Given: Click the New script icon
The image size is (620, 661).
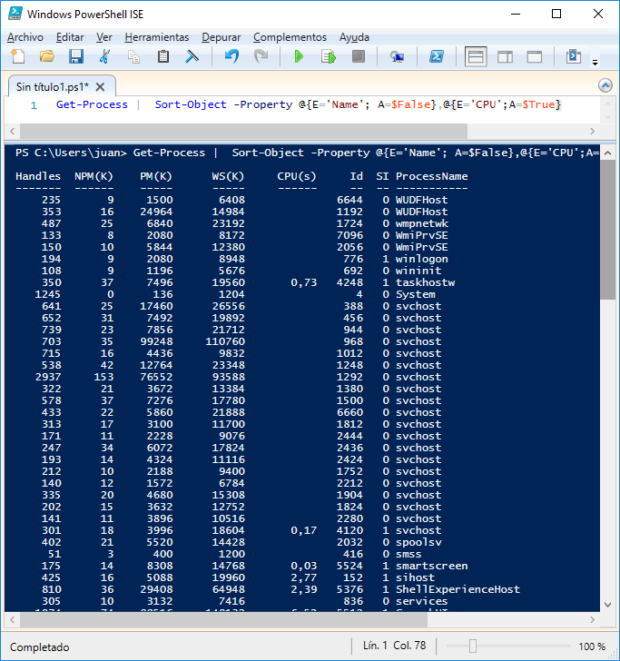Looking at the screenshot, I should [x=18, y=57].
